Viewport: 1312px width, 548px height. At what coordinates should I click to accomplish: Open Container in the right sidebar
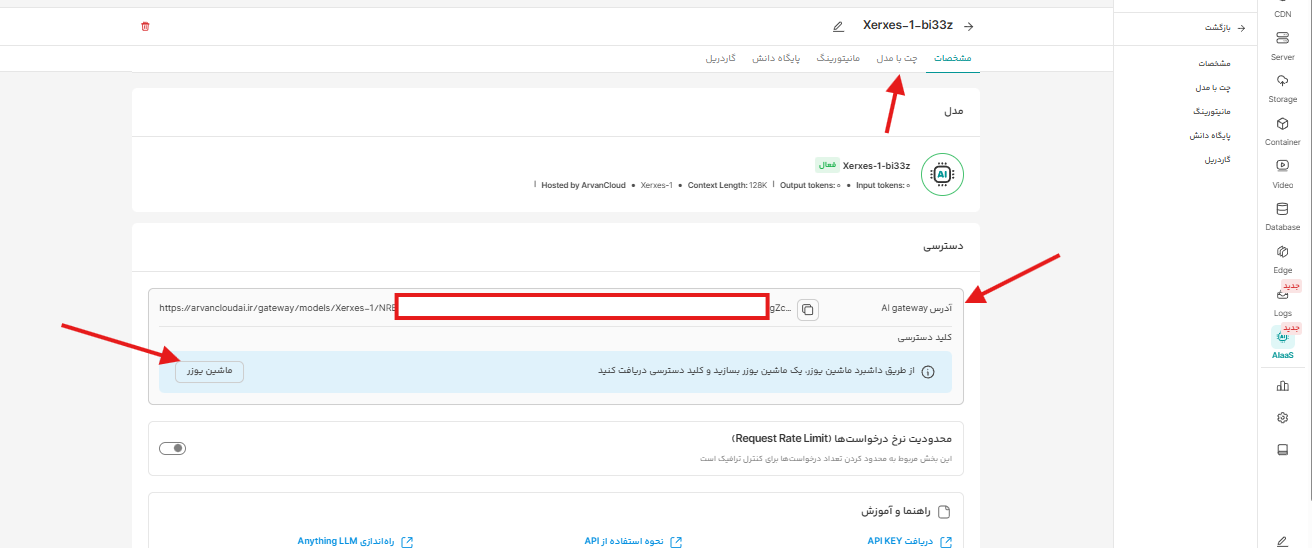[x=1282, y=130]
